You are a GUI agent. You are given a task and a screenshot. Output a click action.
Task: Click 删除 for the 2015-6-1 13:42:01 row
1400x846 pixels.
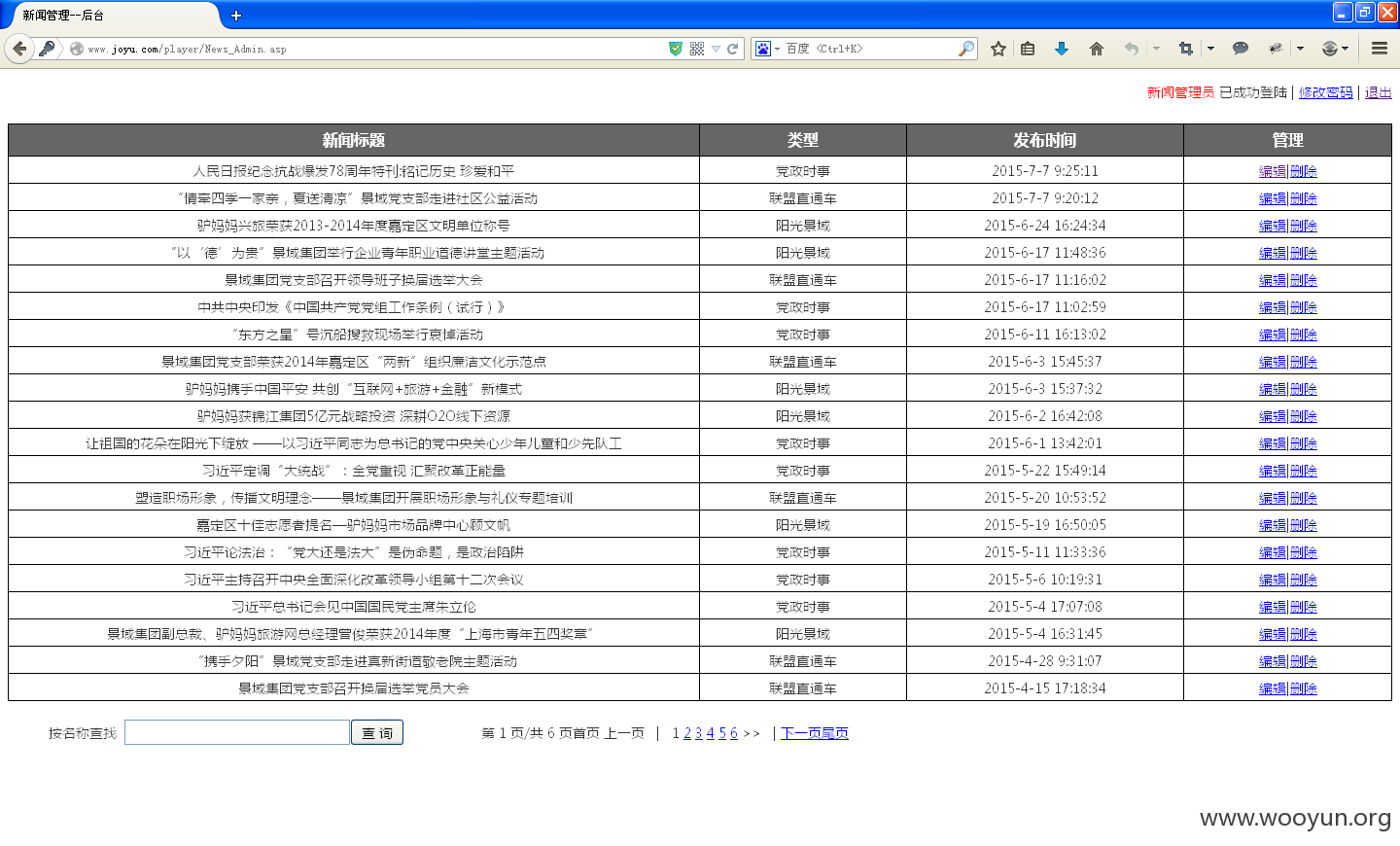point(1304,443)
